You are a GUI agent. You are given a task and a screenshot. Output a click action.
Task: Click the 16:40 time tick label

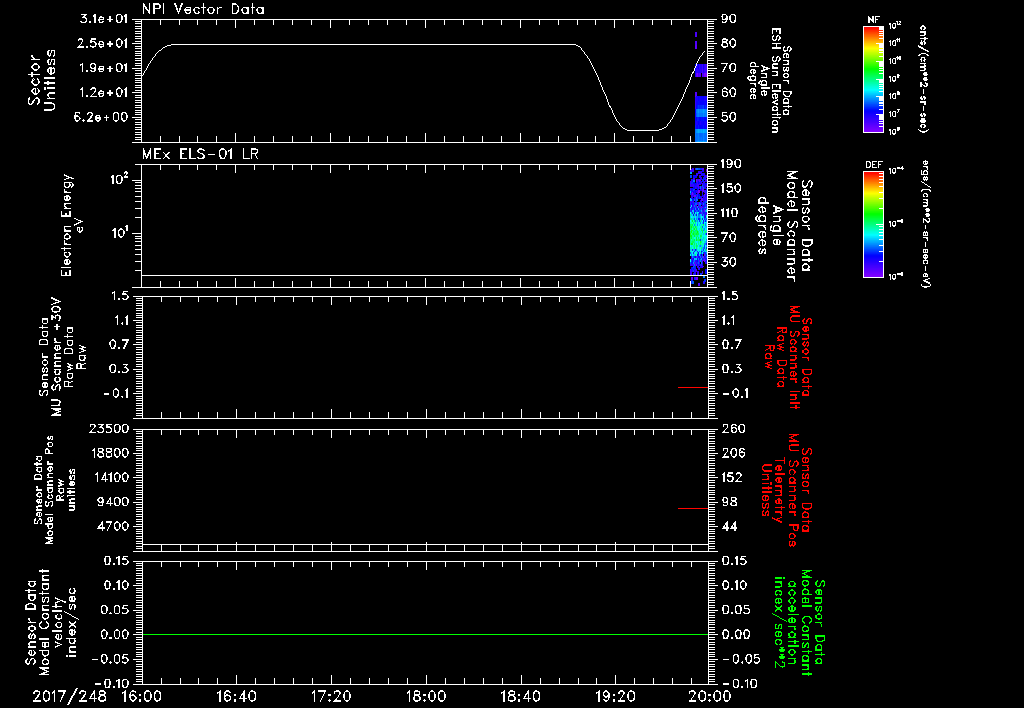click(x=236, y=696)
